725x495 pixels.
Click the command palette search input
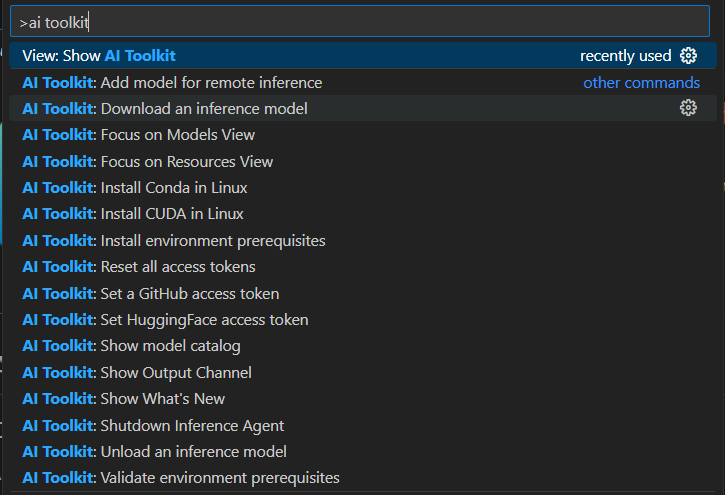click(360, 22)
